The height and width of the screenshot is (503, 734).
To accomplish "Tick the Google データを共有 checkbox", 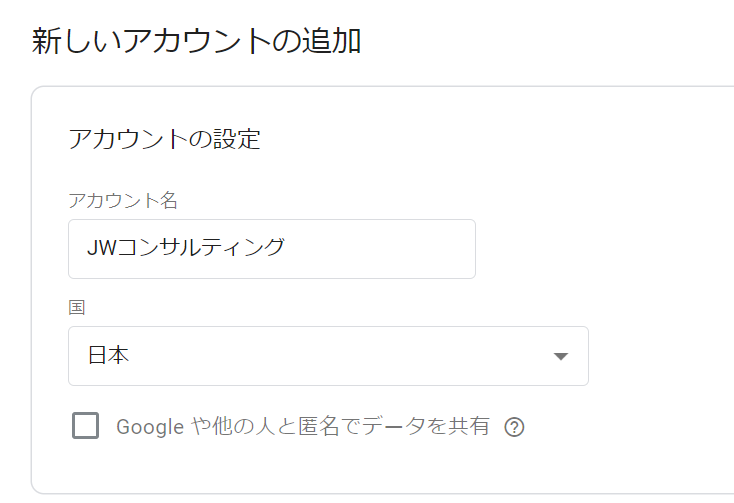I will [x=86, y=426].
